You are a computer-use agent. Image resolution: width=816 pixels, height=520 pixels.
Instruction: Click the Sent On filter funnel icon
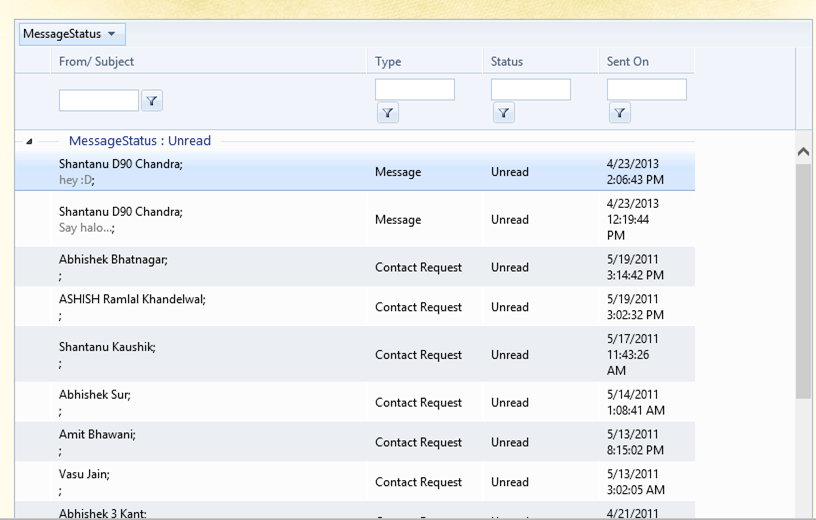tap(620, 113)
